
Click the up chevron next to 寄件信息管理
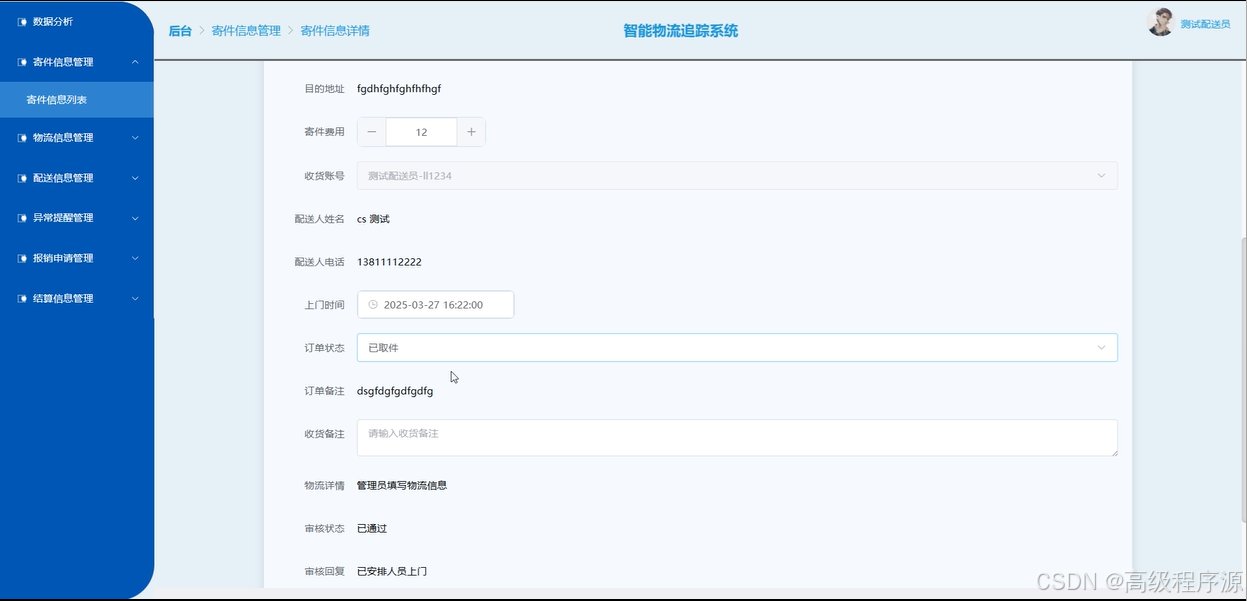point(135,62)
